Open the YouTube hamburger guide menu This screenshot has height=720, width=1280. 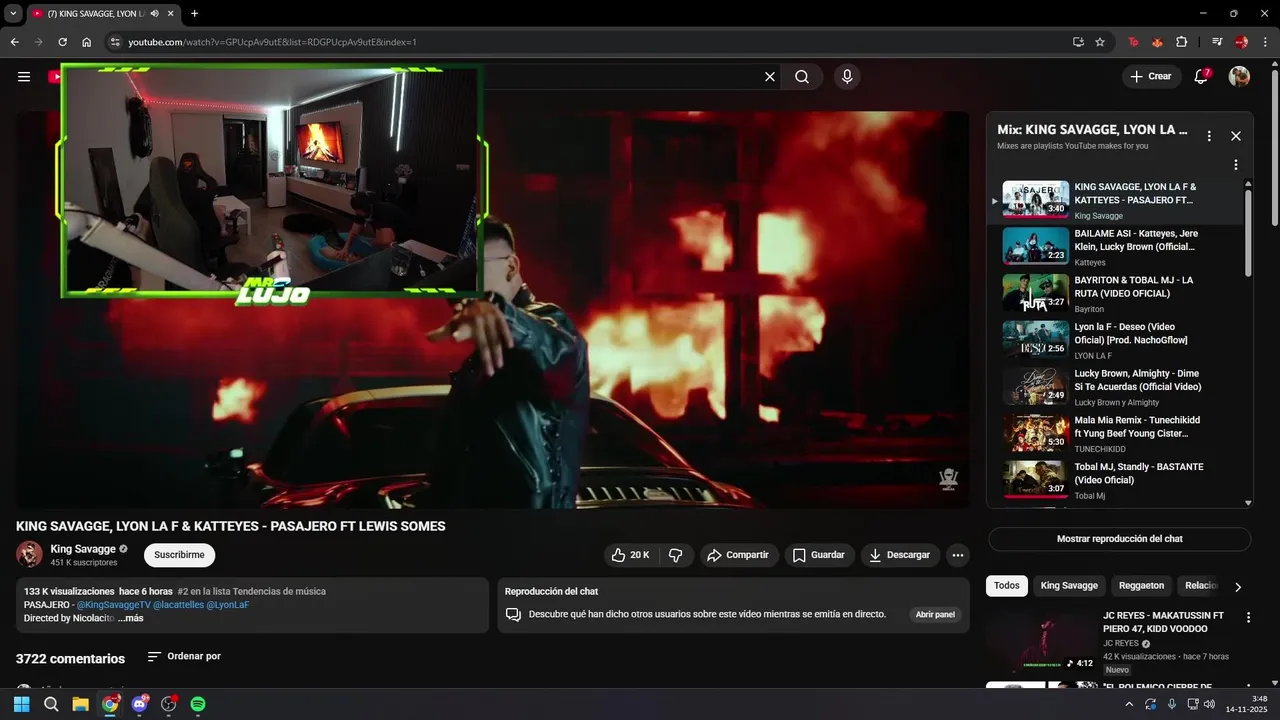coord(24,77)
